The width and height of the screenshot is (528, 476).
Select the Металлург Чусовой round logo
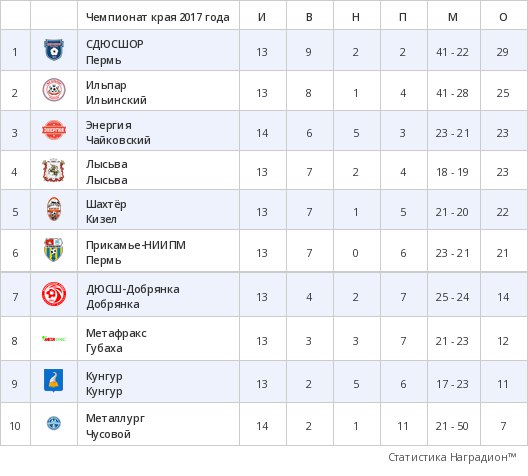click(x=54, y=423)
